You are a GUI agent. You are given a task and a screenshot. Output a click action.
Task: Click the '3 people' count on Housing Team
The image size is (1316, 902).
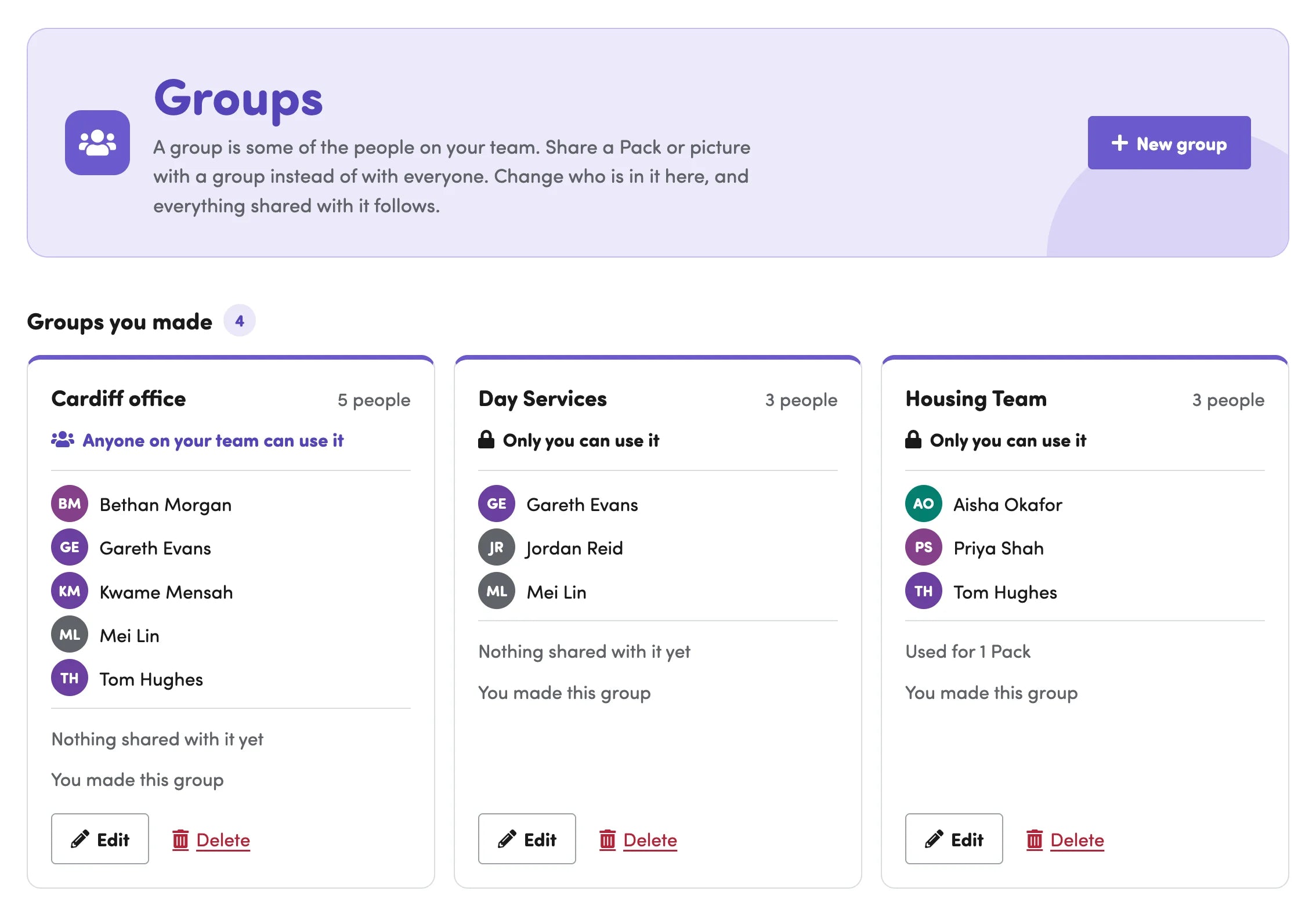point(1228,400)
